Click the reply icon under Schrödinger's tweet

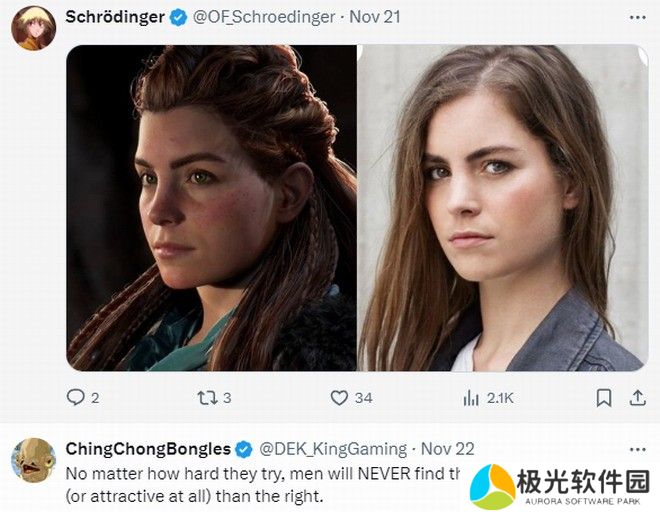click(76, 397)
